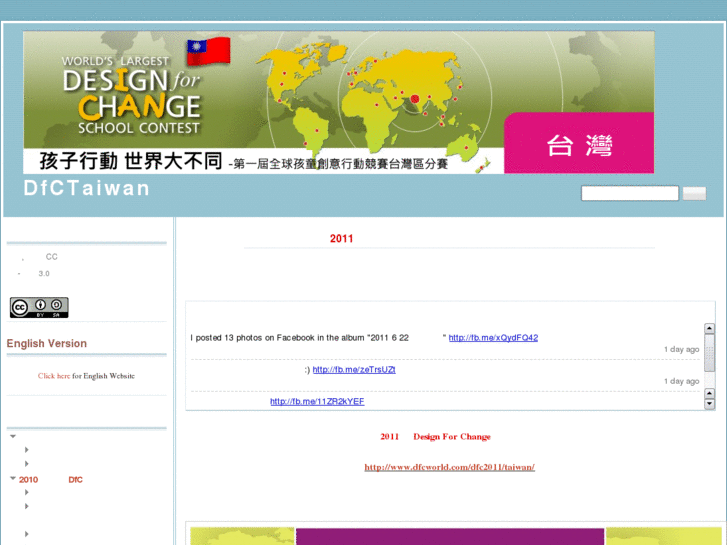The height and width of the screenshot is (545, 727).
Task: Click the bottom-most feed scroll-down arrow
Action: tap(709, 404)
